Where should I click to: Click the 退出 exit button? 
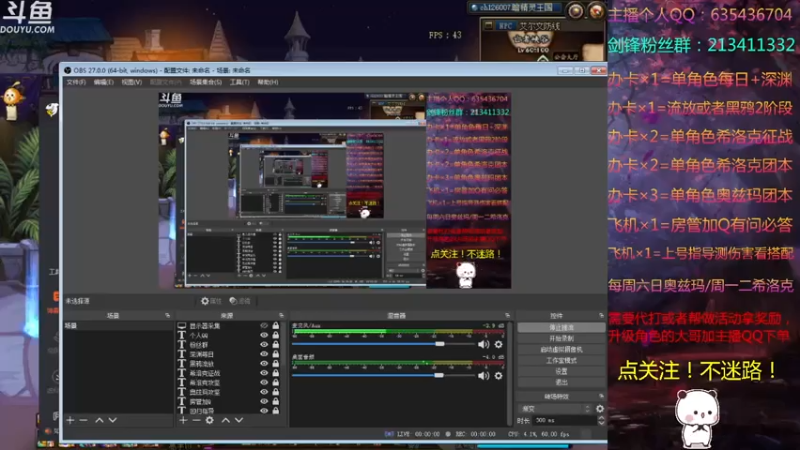561,382
